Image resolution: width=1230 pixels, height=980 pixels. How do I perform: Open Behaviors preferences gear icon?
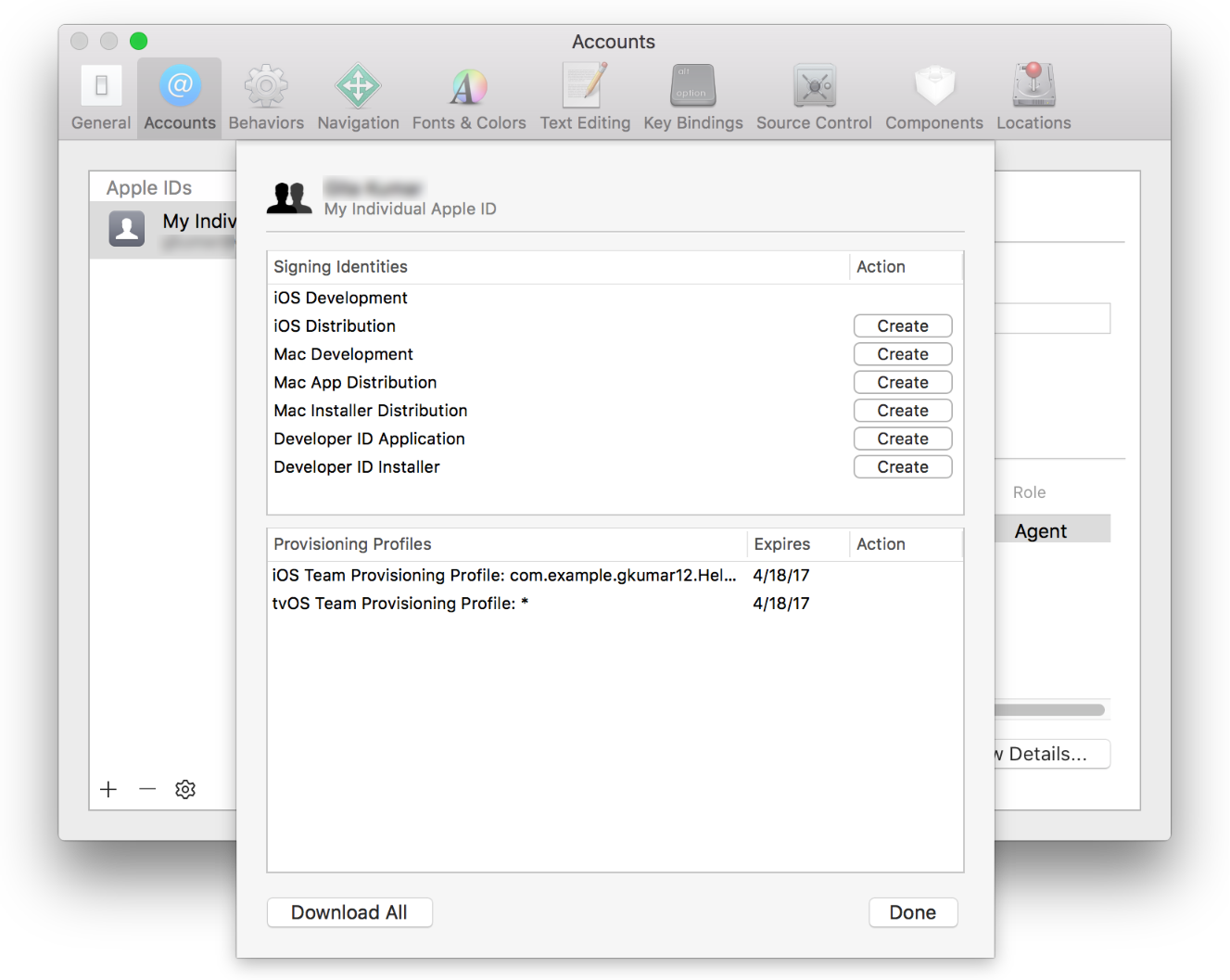(x=266, y=86)
